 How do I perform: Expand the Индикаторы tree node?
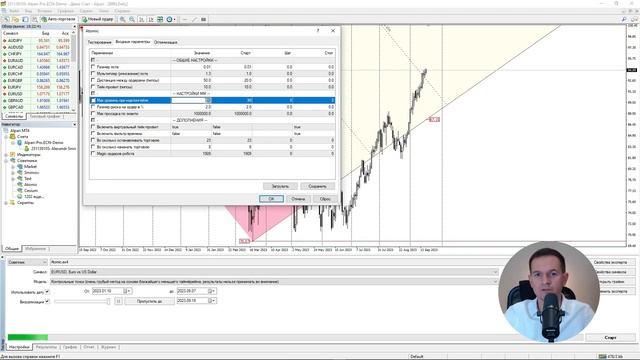click(6, 155)
